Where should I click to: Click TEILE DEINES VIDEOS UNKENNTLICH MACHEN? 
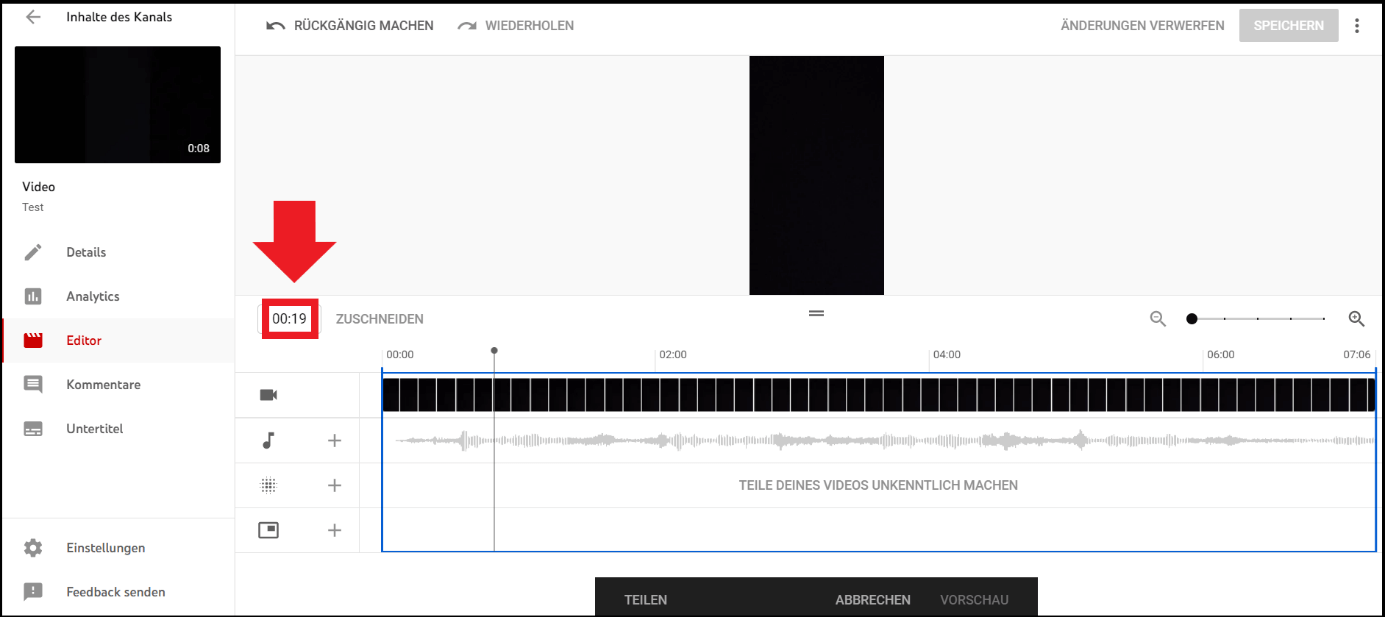(878, 485)
